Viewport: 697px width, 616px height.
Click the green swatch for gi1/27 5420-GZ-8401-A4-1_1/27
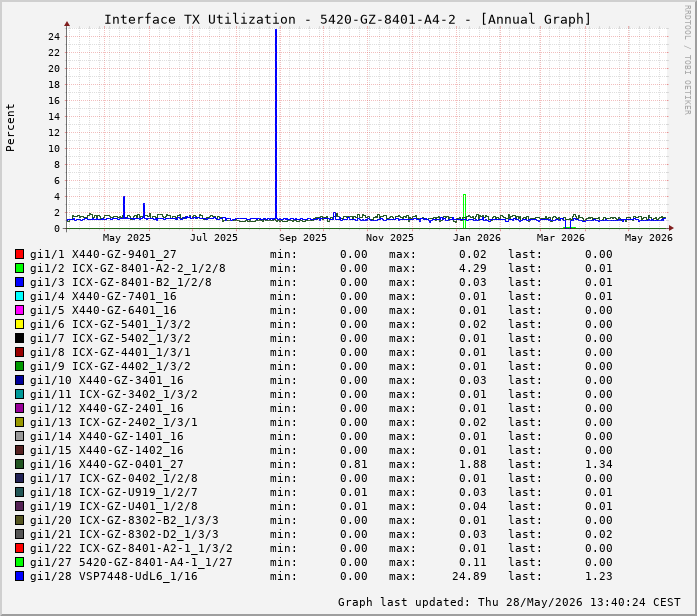[19, 562]
